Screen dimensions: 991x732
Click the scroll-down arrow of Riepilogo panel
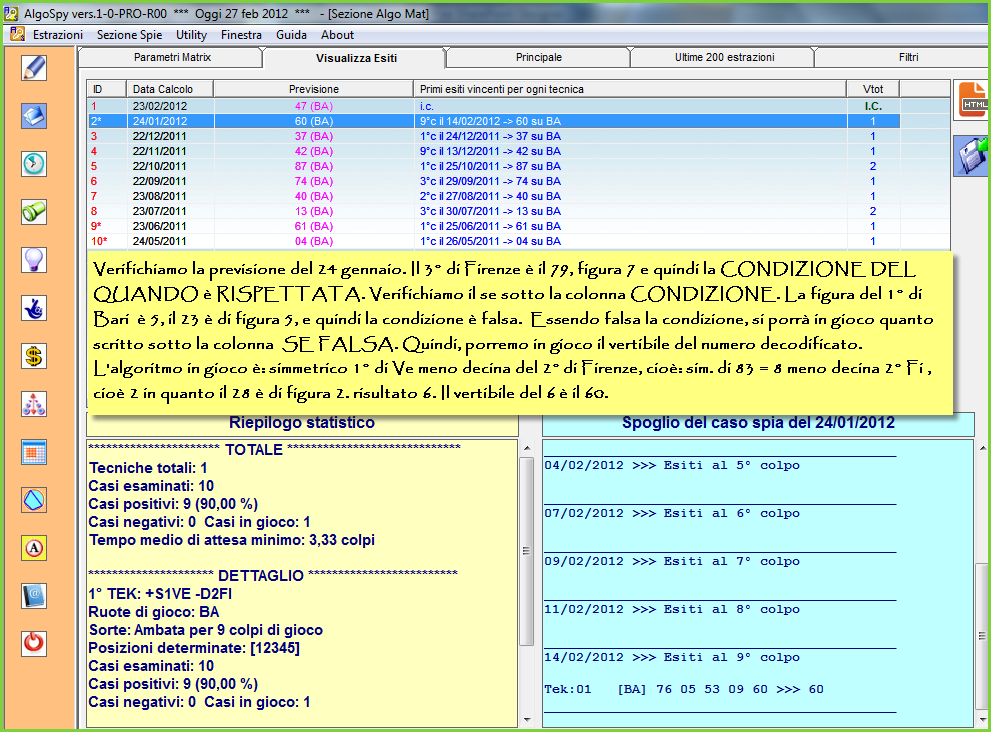[x=527, y=719]
